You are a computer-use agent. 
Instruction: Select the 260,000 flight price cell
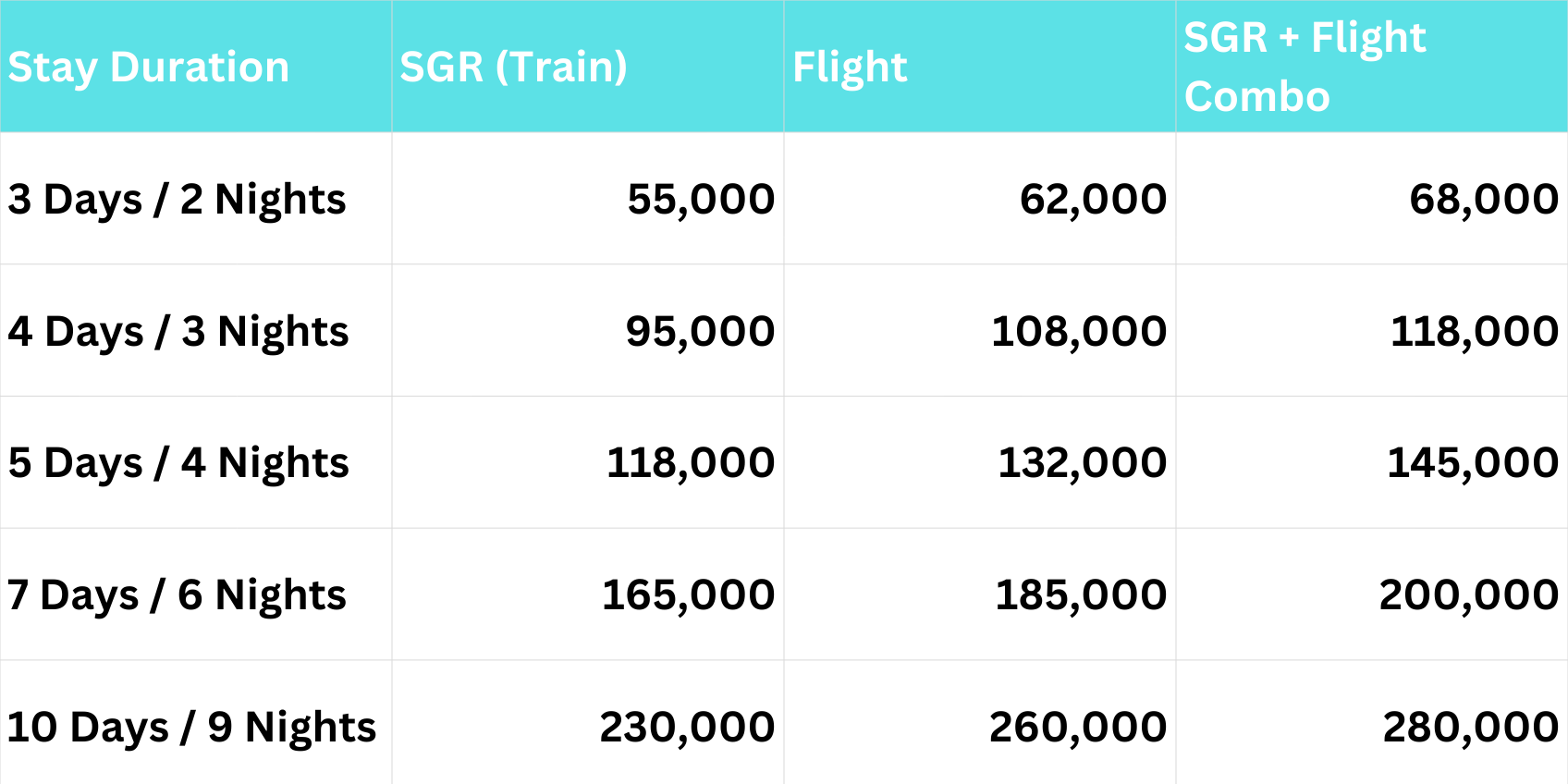coord(1077,728)
